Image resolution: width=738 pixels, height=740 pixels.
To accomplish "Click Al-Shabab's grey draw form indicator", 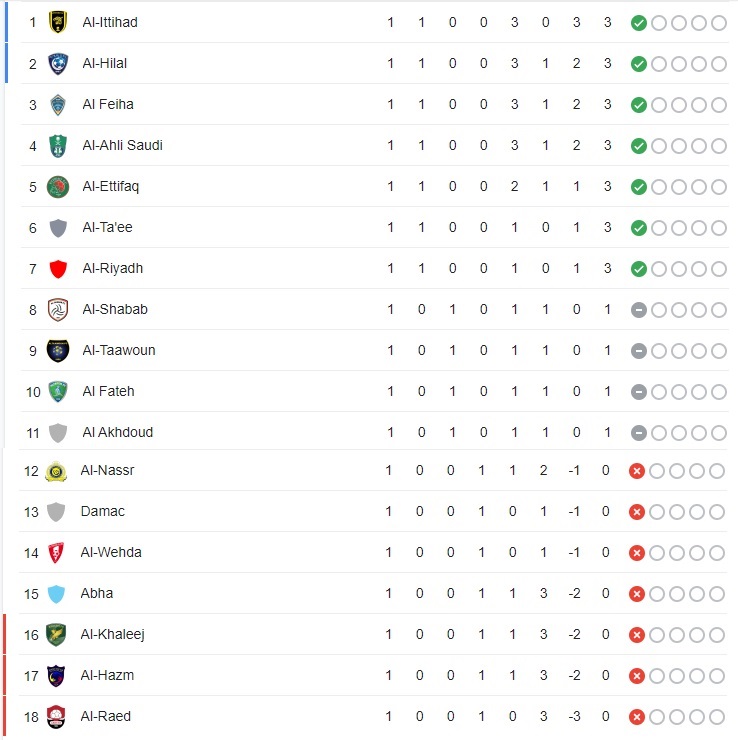I will point(638,309).
